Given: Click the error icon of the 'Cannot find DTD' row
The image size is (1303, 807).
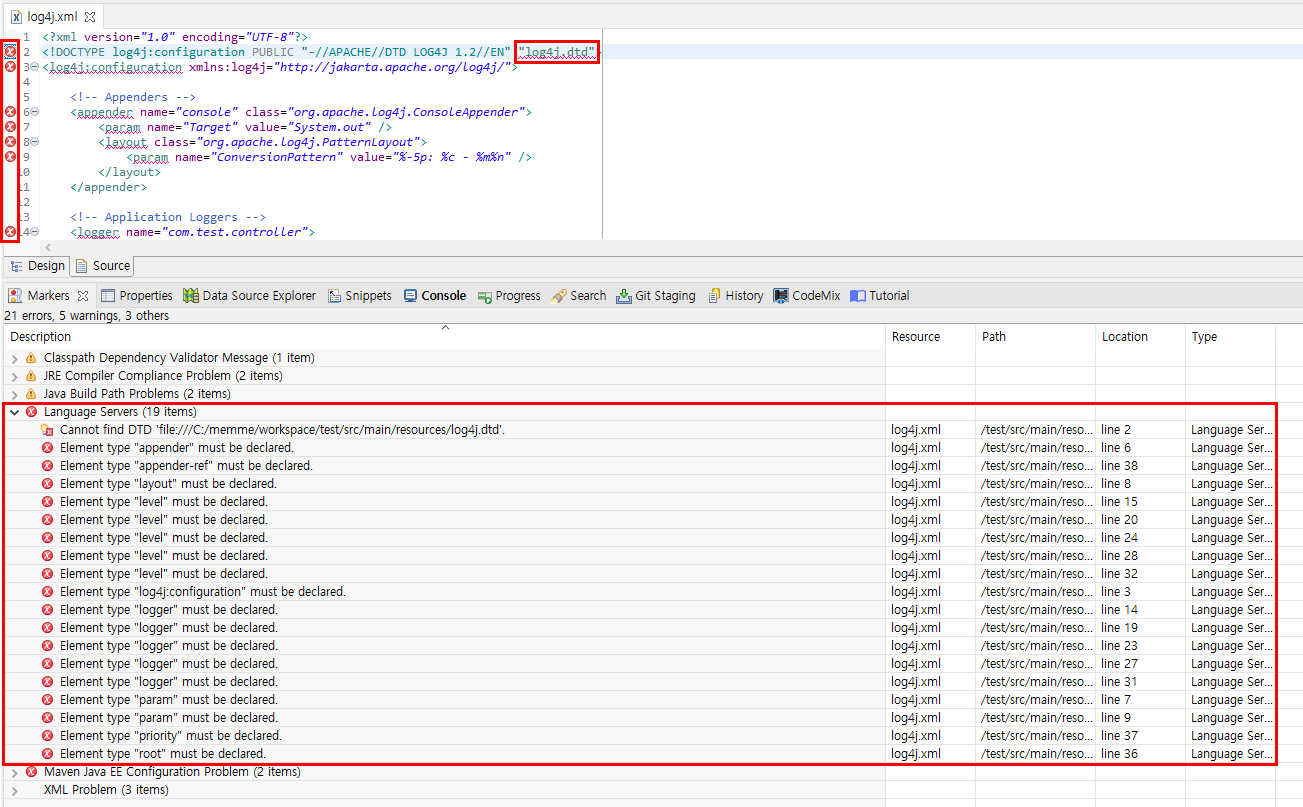Looking at the screenshot, I should pyautogui.click(x=47, y=430).
